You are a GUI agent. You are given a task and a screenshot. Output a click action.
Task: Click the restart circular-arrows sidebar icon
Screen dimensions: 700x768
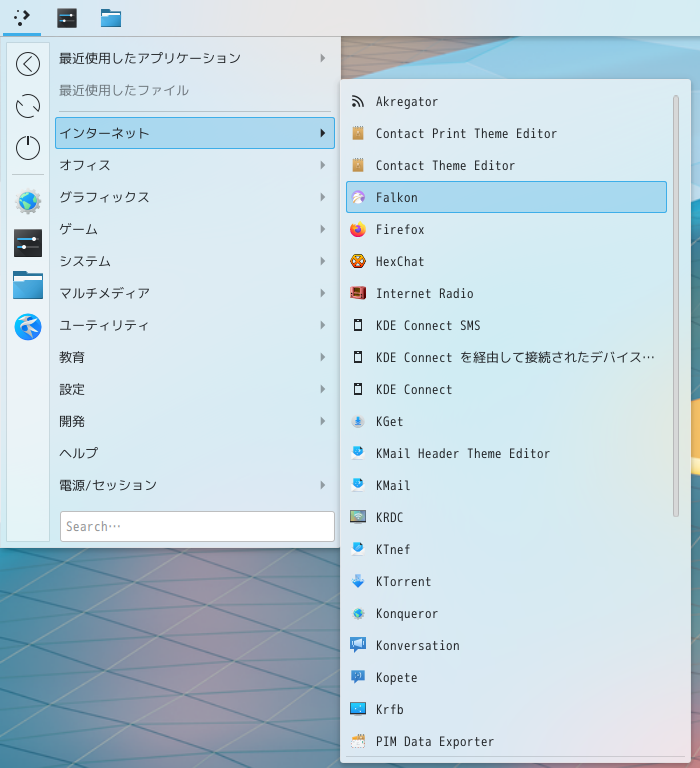tap(28, 106)
